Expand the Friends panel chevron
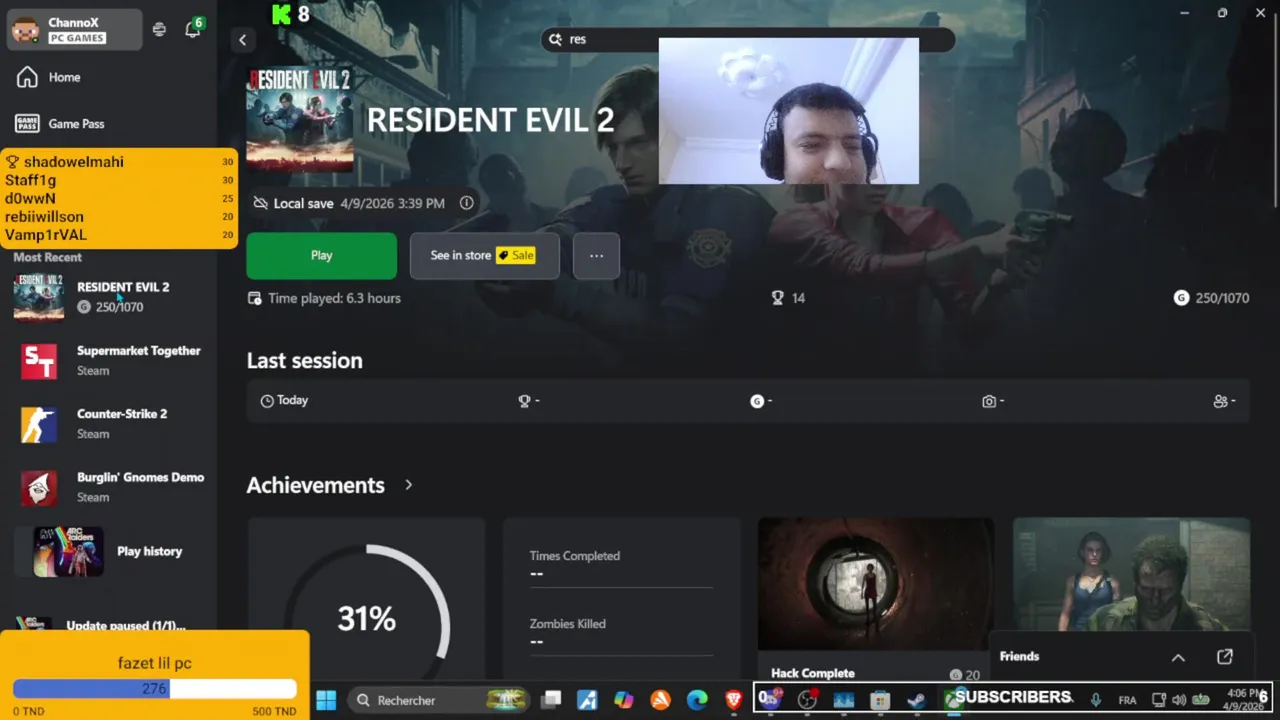 [x=1178, y=657]
